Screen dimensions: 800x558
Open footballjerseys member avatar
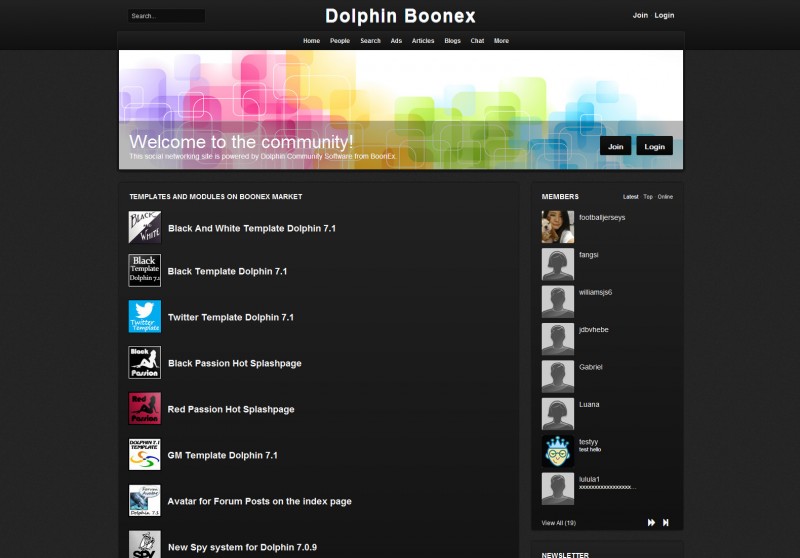tap(558, 227)
